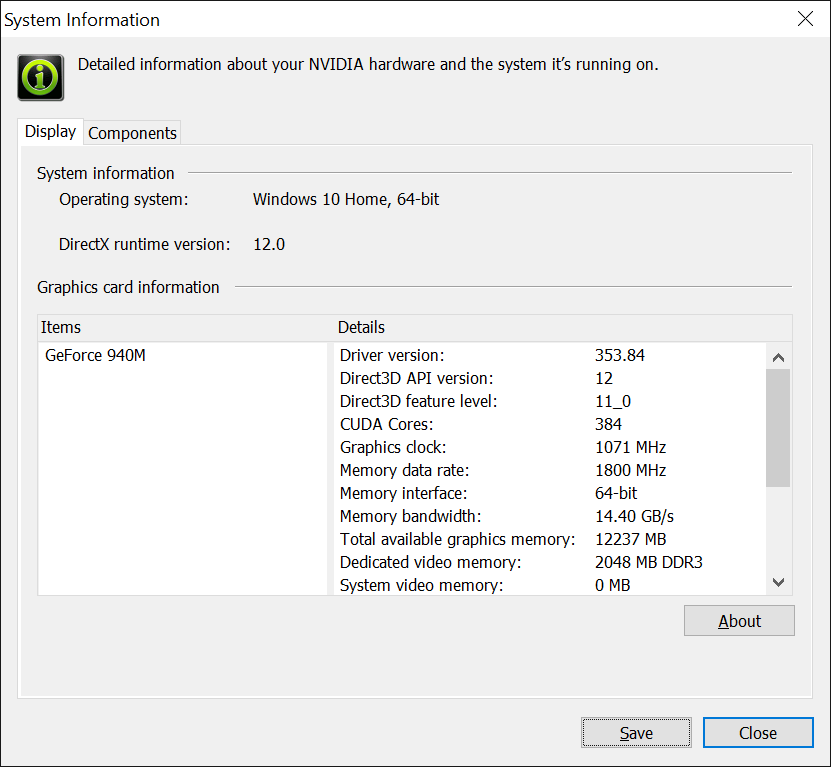Click Total available graphics memory label
The height and width of the screenshot is (767, 831).
457,539
